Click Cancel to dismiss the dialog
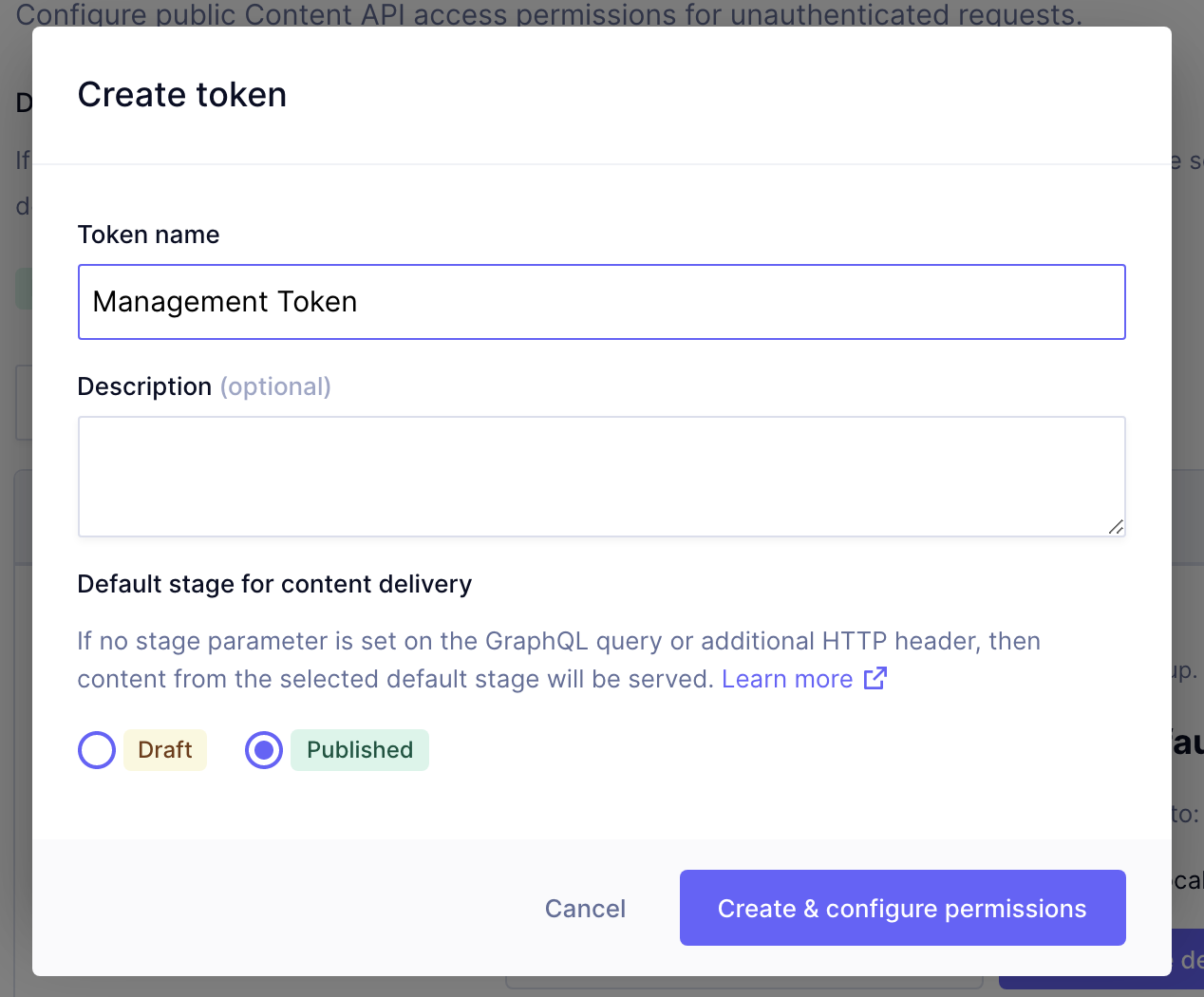1204x997 pixels. (585, 908)
